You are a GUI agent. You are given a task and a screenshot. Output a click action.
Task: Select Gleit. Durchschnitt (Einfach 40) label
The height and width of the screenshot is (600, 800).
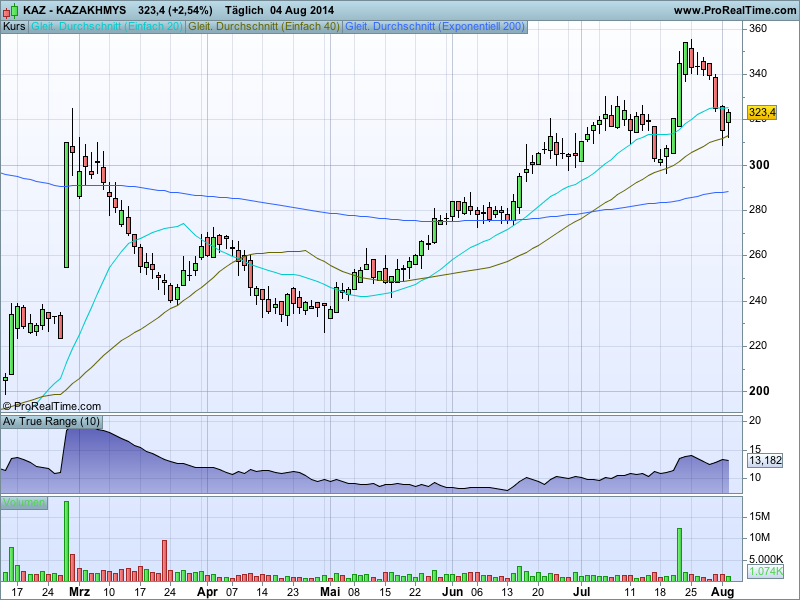pyautogui.click(x=264, y=26)
